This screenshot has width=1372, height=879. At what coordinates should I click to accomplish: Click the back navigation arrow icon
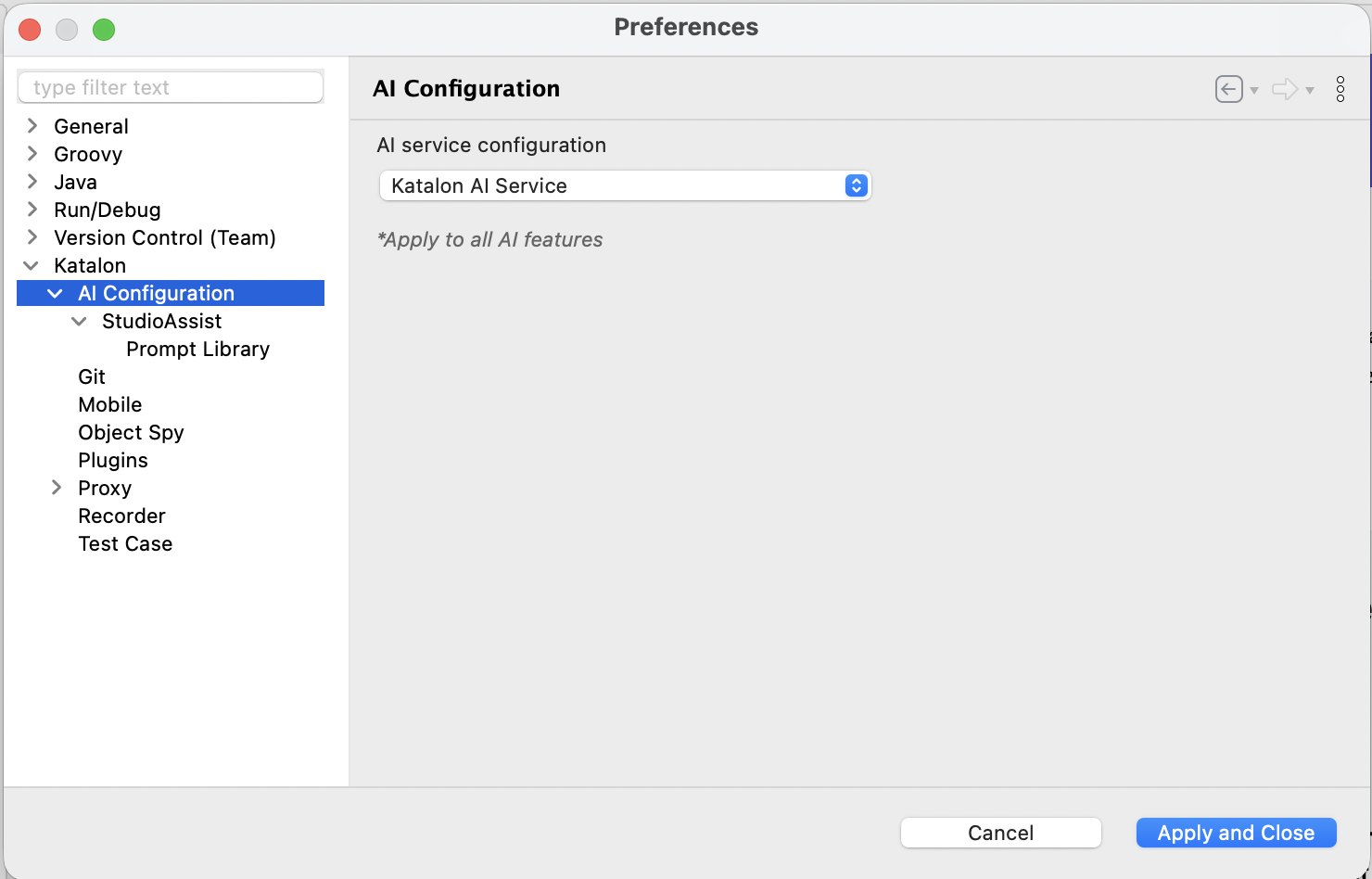point(1228,88)
